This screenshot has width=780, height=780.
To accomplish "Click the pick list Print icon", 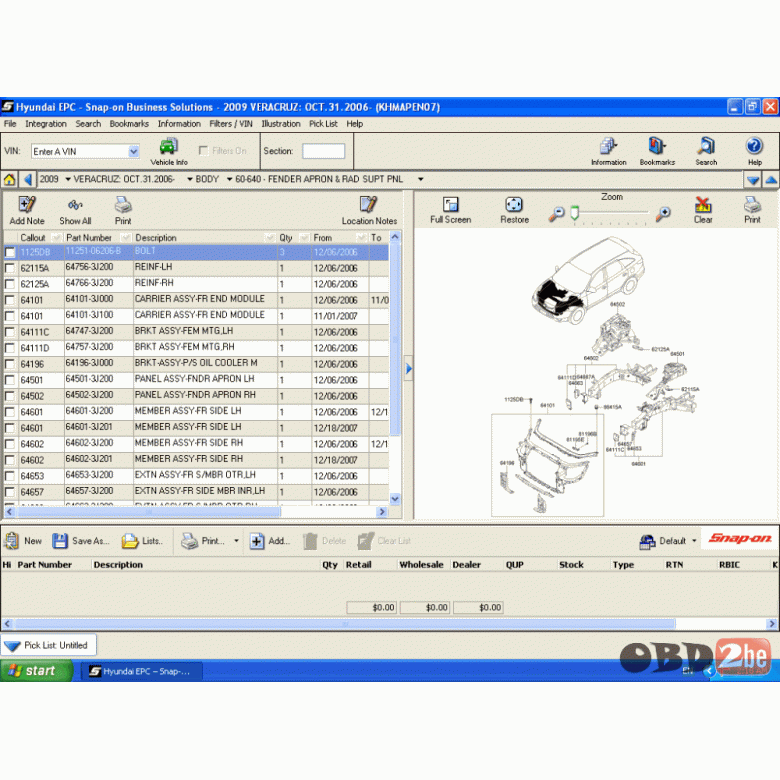I will pos(190,541).
